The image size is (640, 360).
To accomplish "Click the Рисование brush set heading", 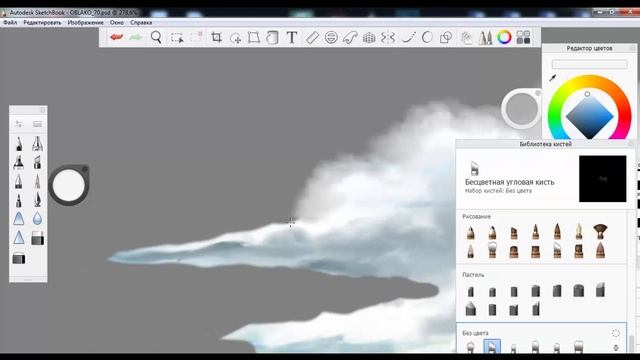I will click(476, 216).
